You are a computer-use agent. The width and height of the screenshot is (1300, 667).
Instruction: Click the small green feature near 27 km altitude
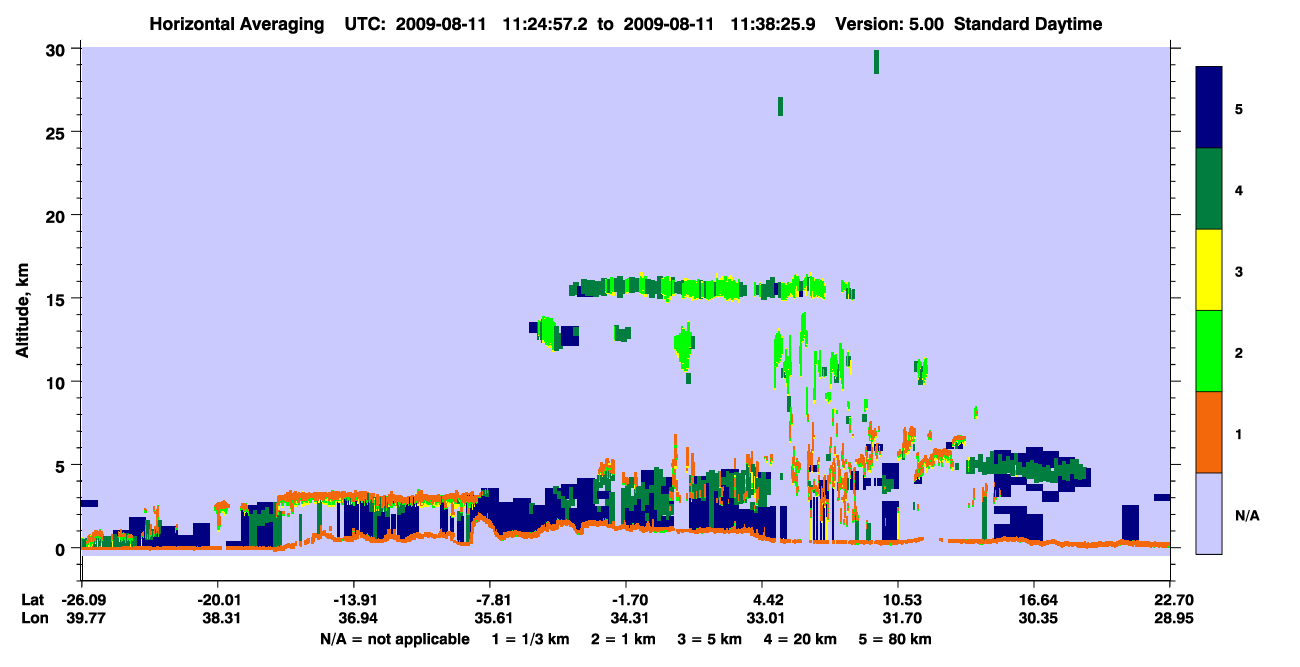(780, 106)
